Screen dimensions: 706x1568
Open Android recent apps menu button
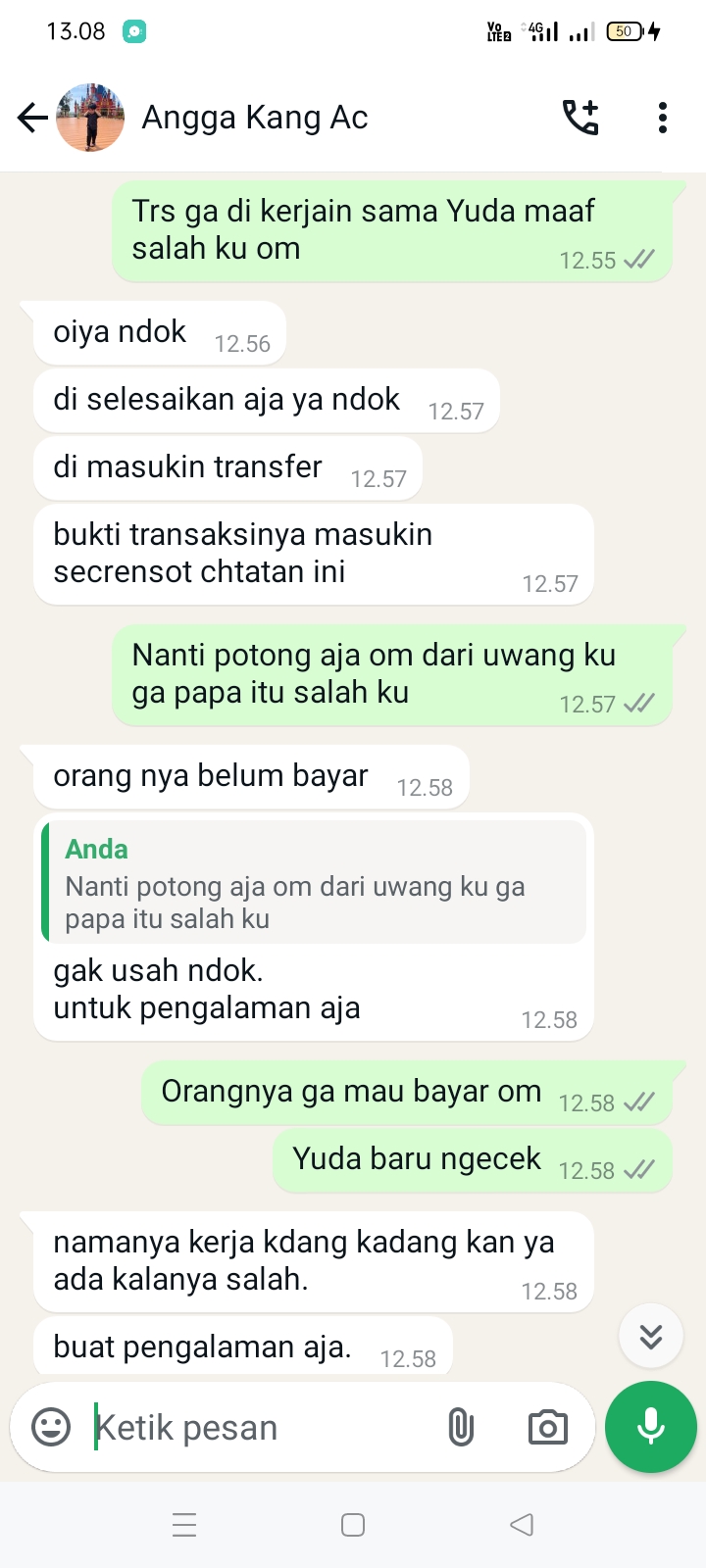coord(184,1525)
